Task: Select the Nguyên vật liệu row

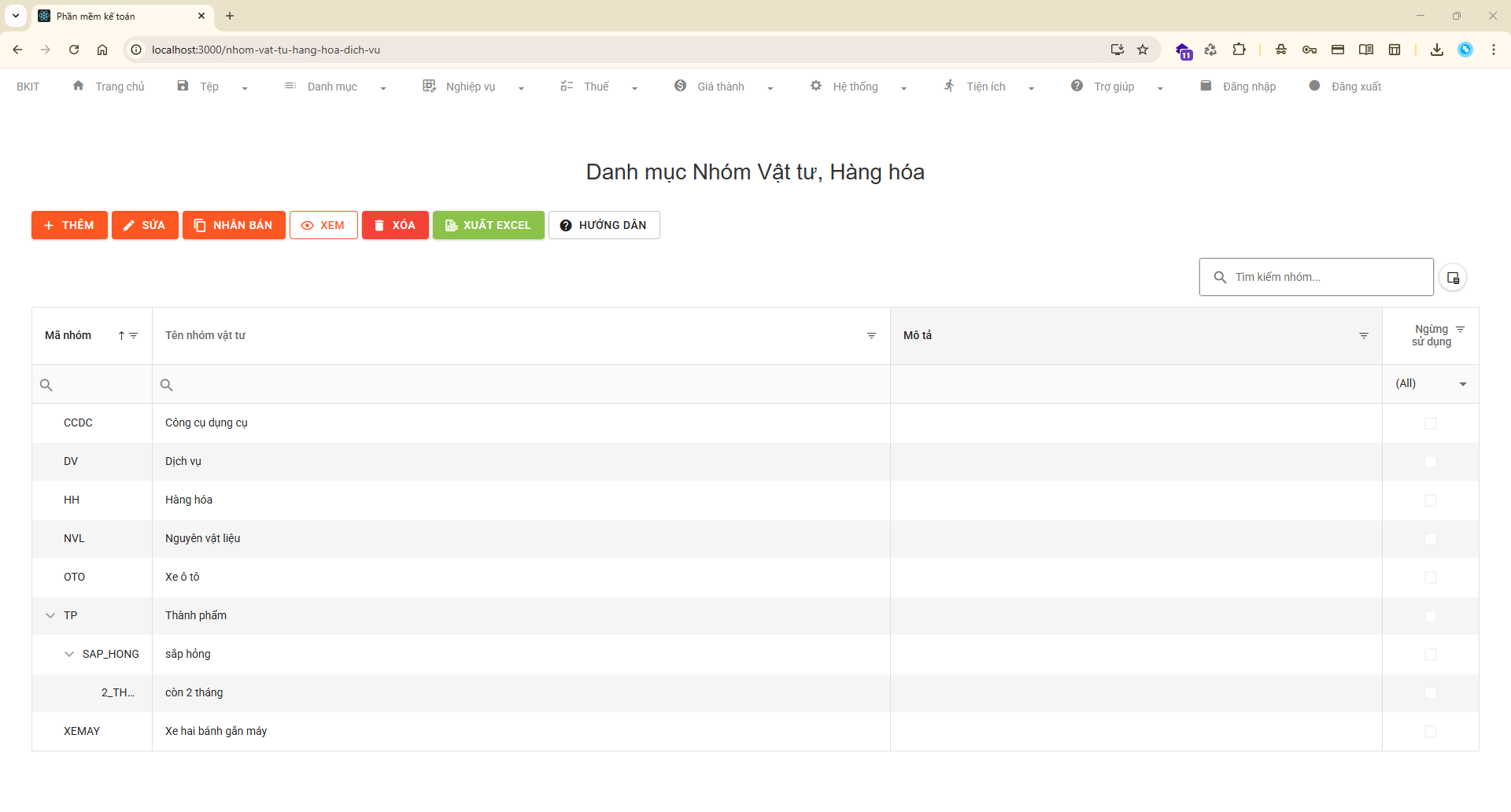Action: click(755, 539)
